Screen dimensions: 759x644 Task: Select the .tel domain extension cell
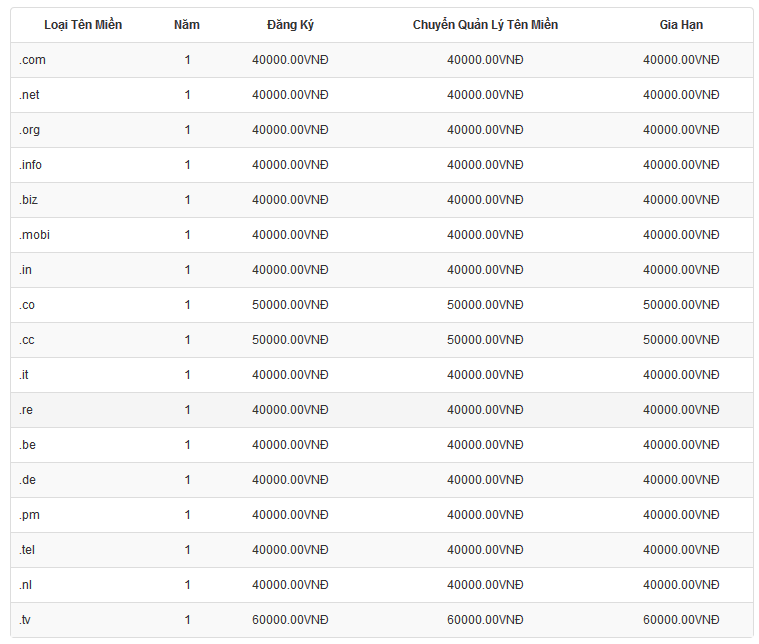point(28,550)
